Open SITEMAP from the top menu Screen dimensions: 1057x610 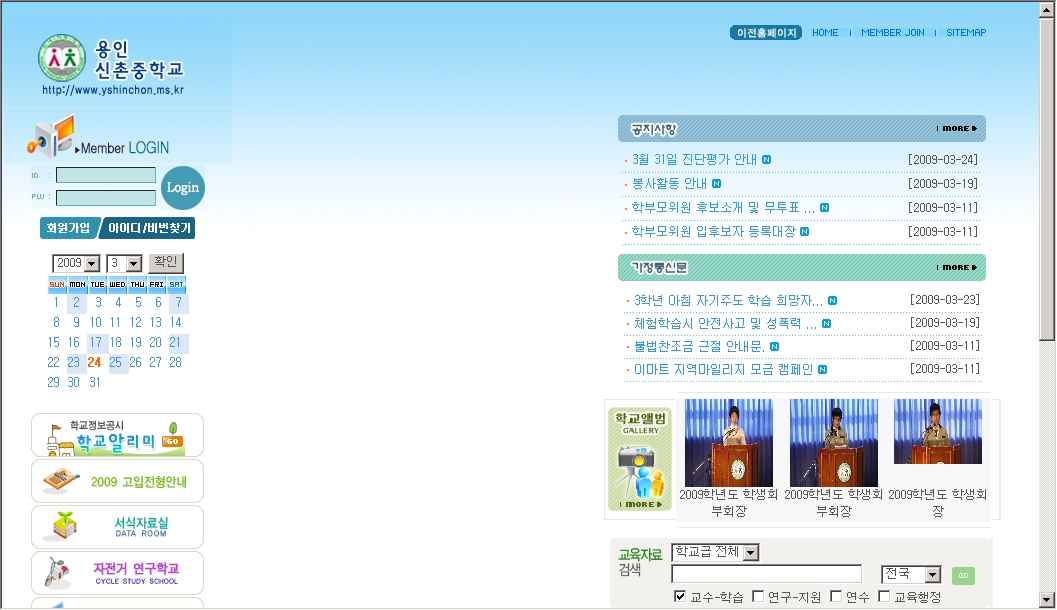(966, 33)
